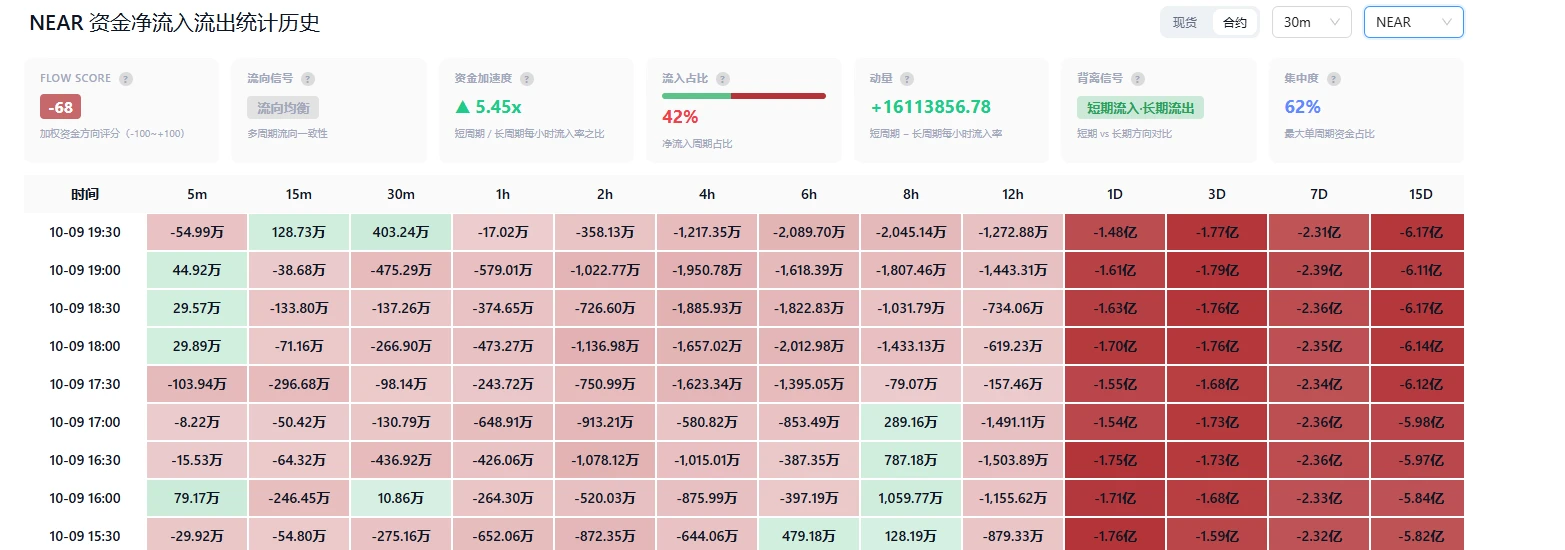Click help icon beside 动量
1565x550 pixels.
point(906,78)
